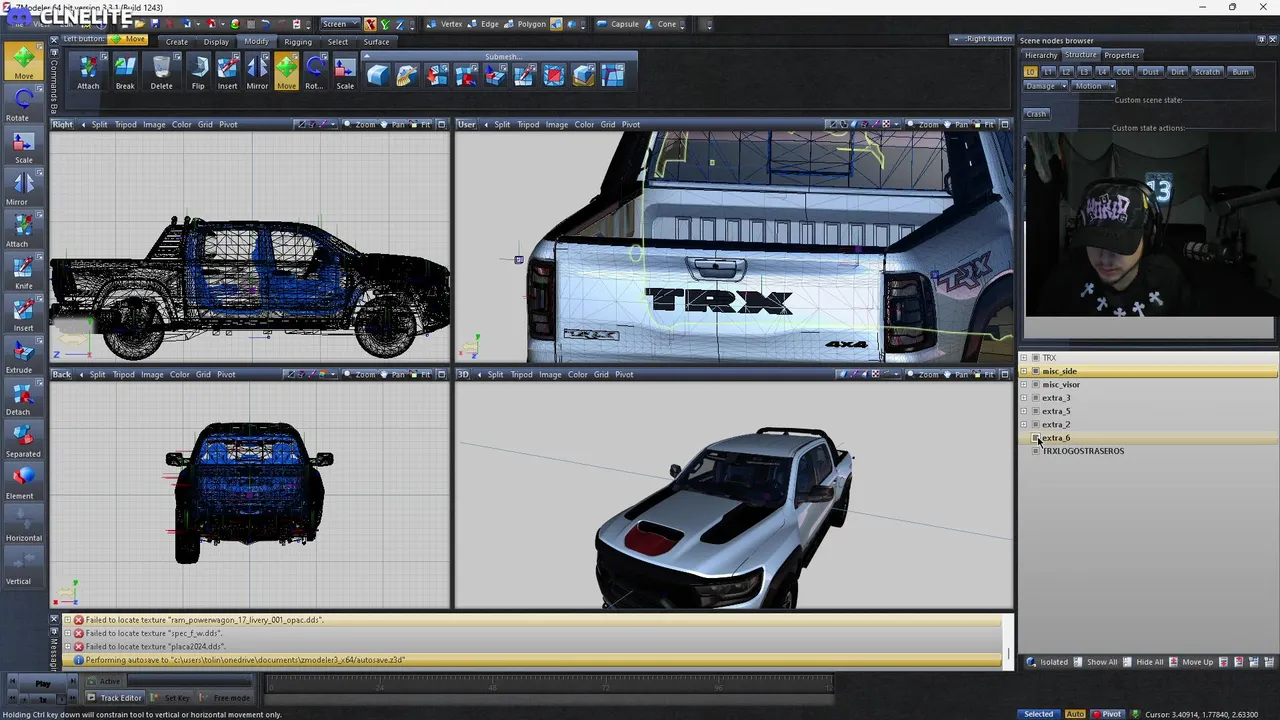Click the Scale icon in the Modify ribbon
This screenshot has height=720, width=1280.
(345, 72)
